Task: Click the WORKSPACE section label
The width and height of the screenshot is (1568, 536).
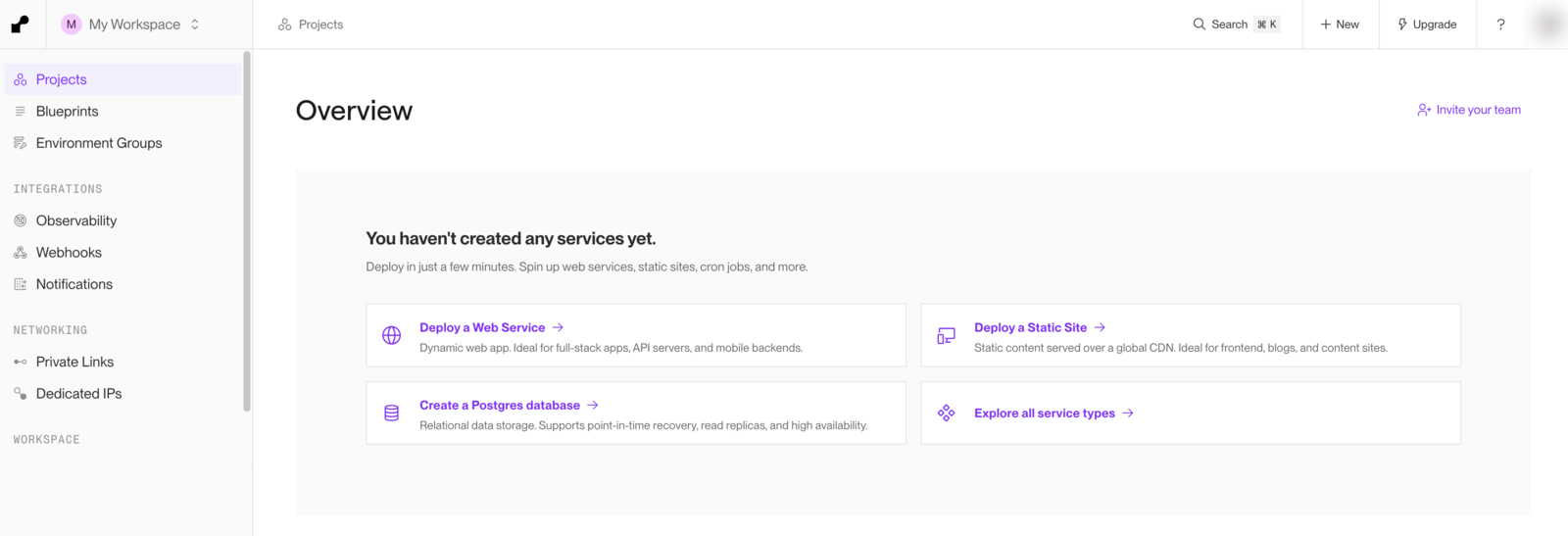Action: point(46,440)
